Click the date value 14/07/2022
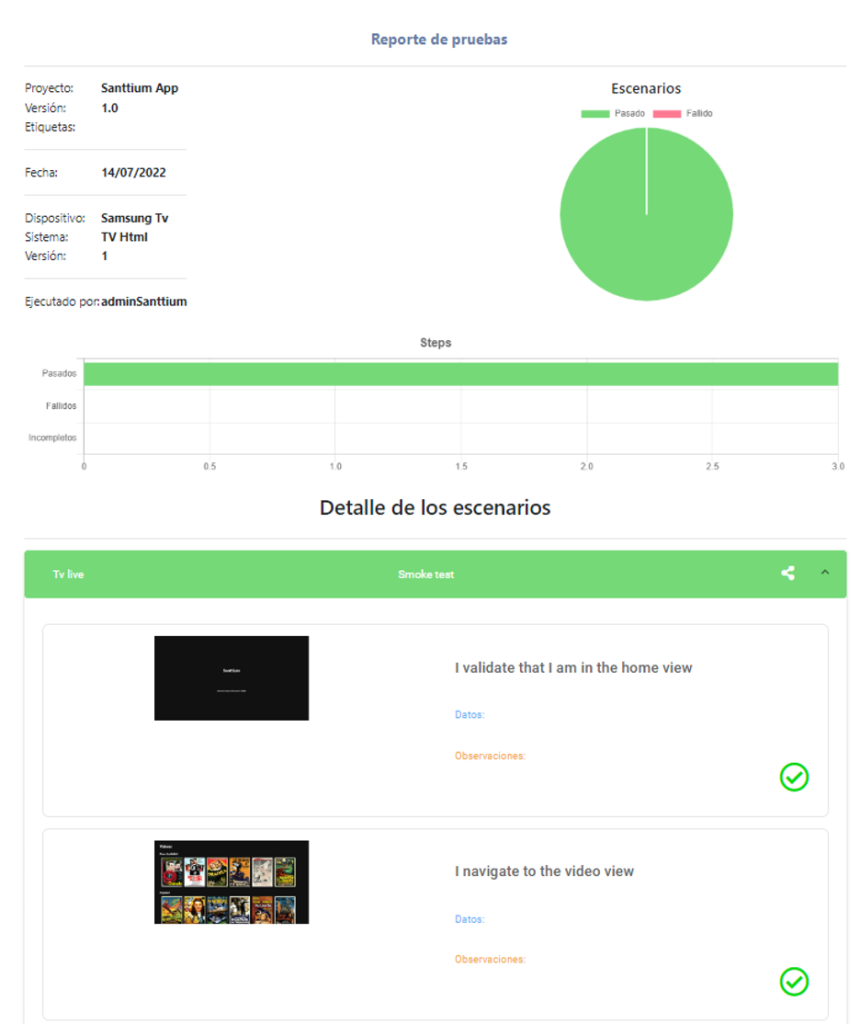860x1024 pixels. point(133,172)
